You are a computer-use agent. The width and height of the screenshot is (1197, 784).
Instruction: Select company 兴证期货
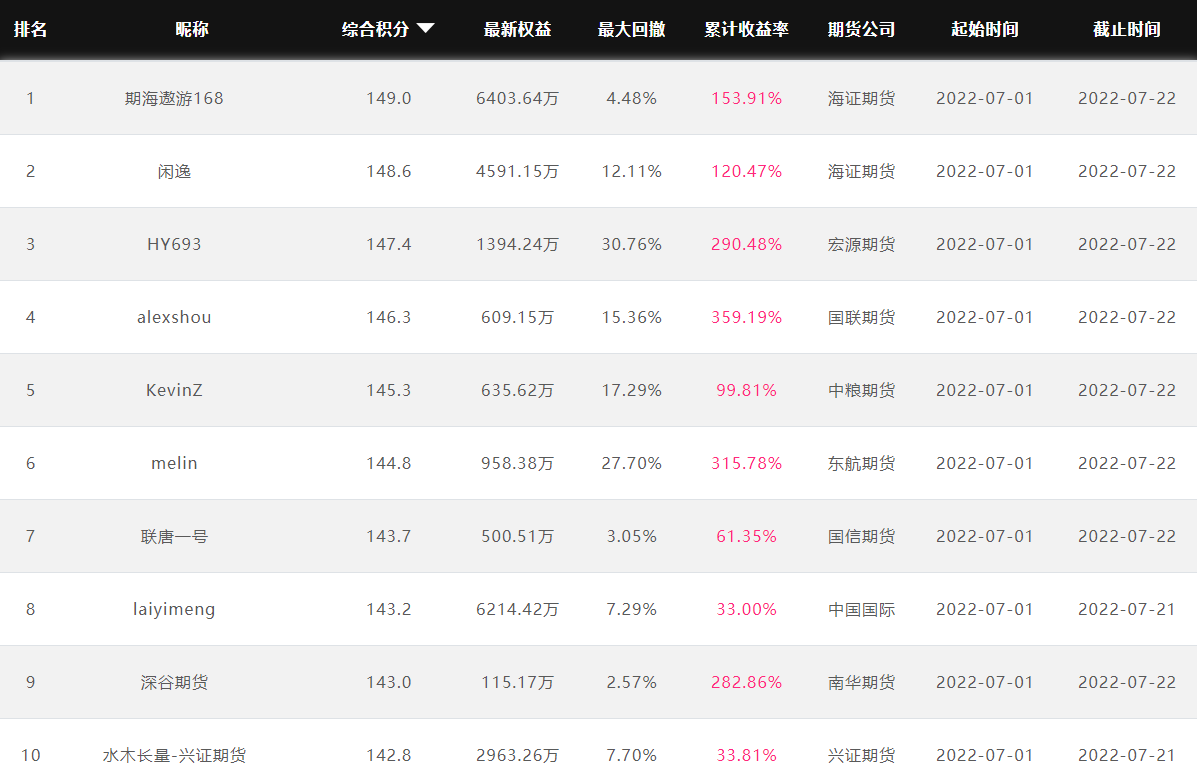[x=862, y=755]
